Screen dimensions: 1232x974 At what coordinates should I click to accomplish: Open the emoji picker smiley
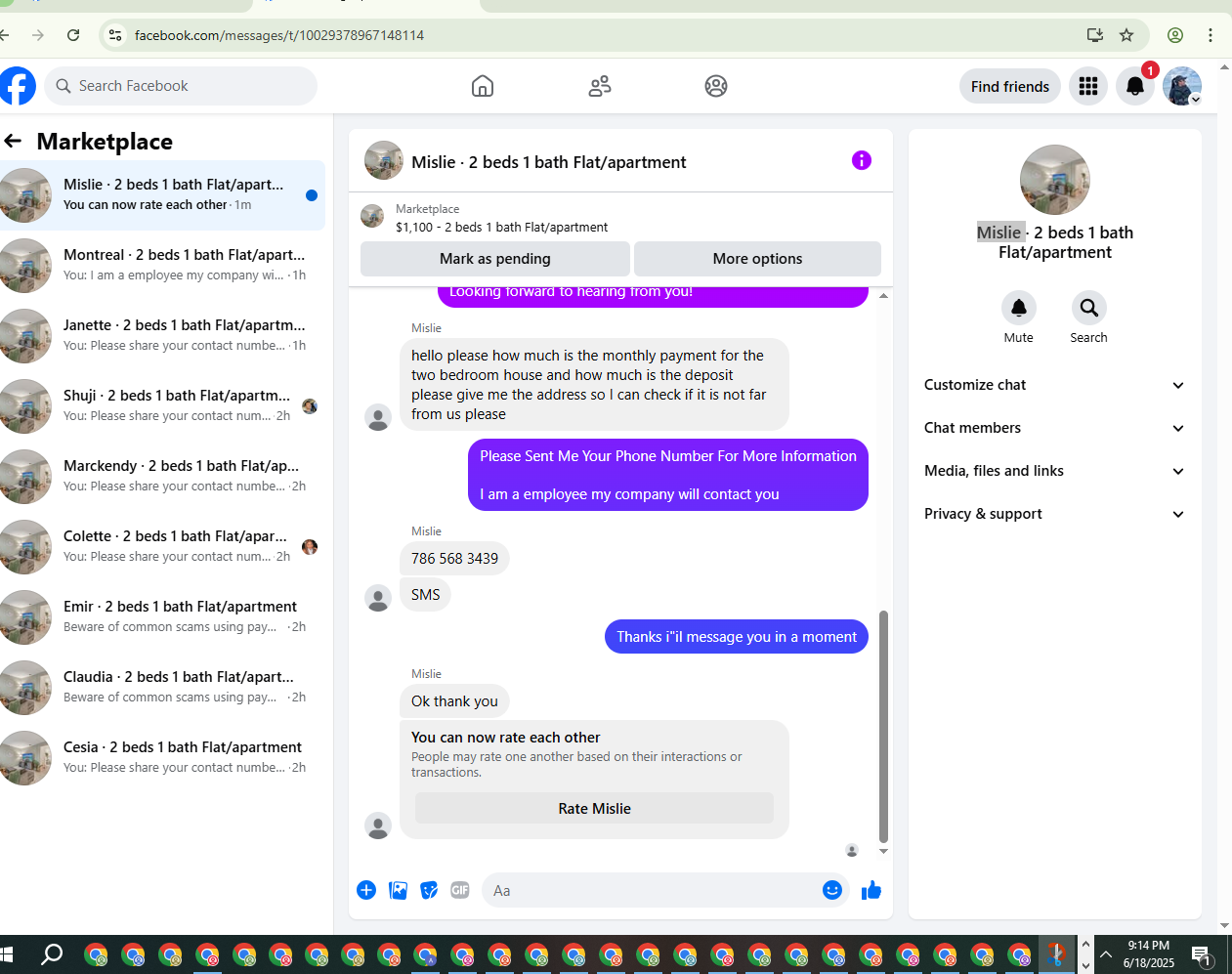point(832,890)
